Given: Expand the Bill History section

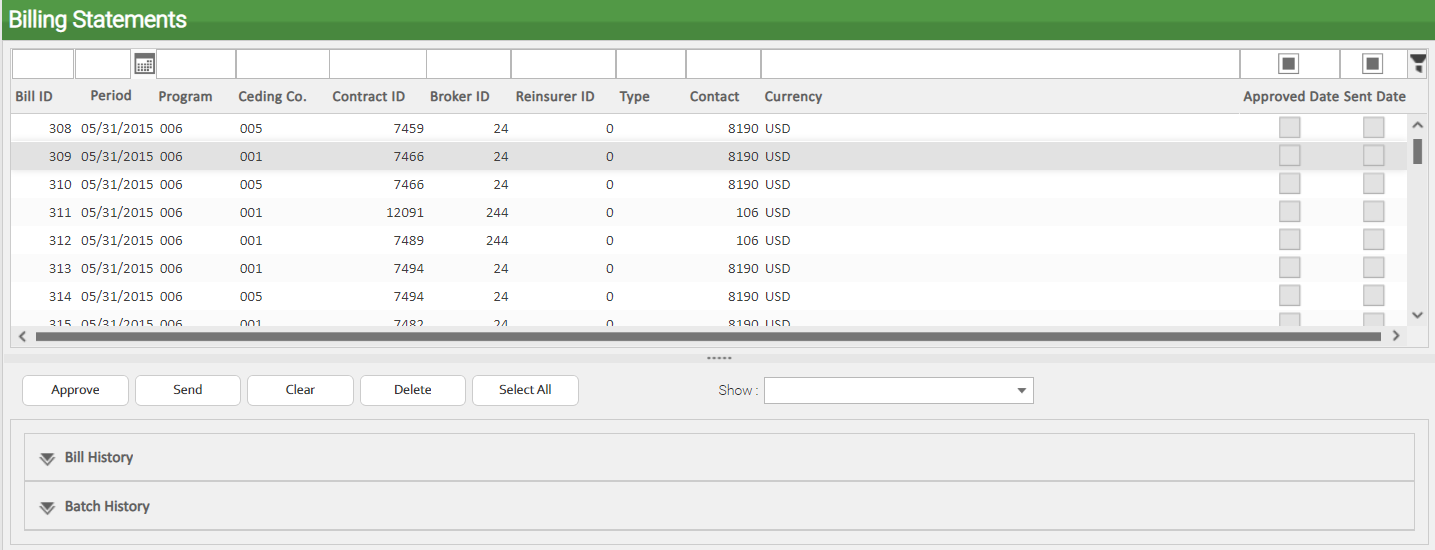Looking at the screenshot, I should tap(99, 458).
